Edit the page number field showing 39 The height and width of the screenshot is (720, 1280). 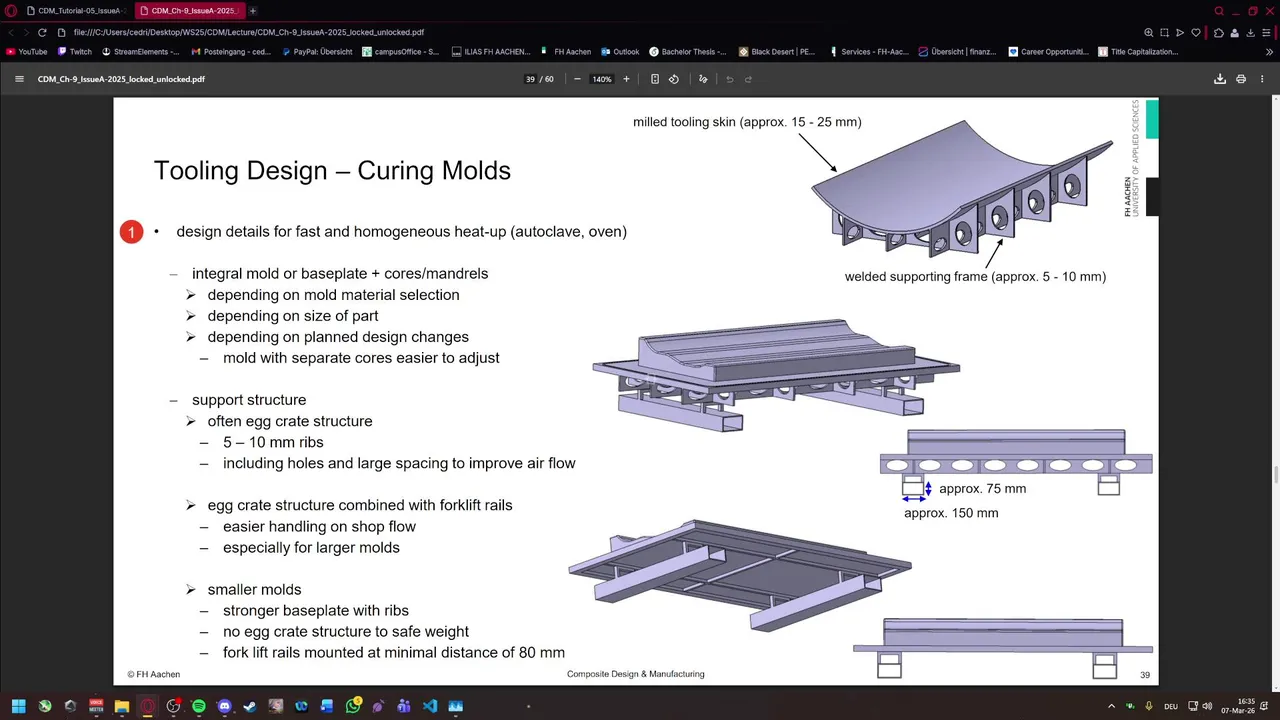click(530, 79)
